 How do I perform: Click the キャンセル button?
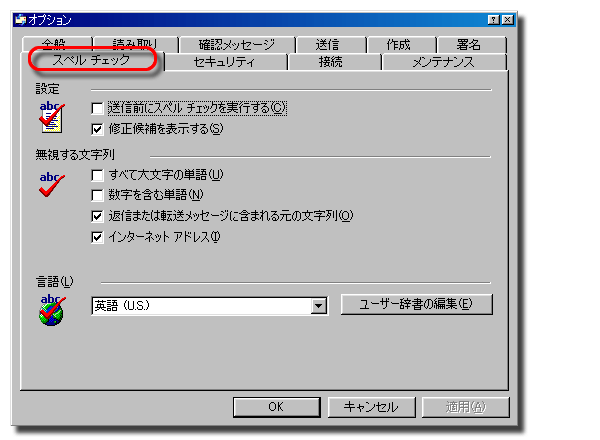coord(371,407)
